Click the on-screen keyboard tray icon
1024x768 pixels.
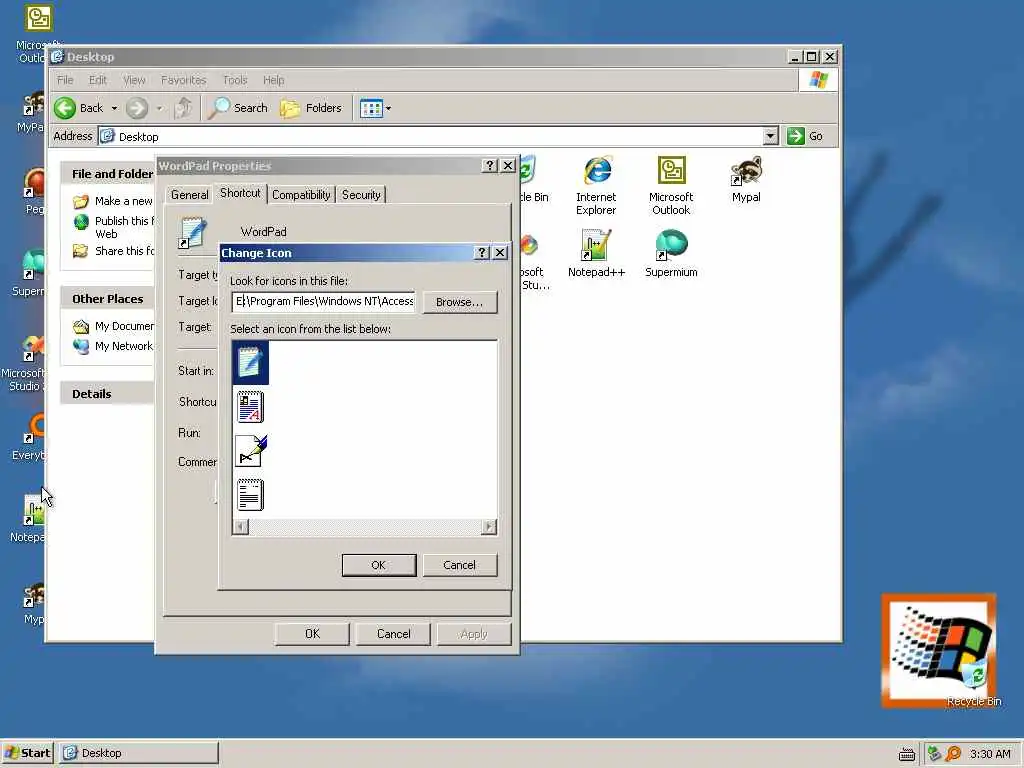click(x=906, y=754)
